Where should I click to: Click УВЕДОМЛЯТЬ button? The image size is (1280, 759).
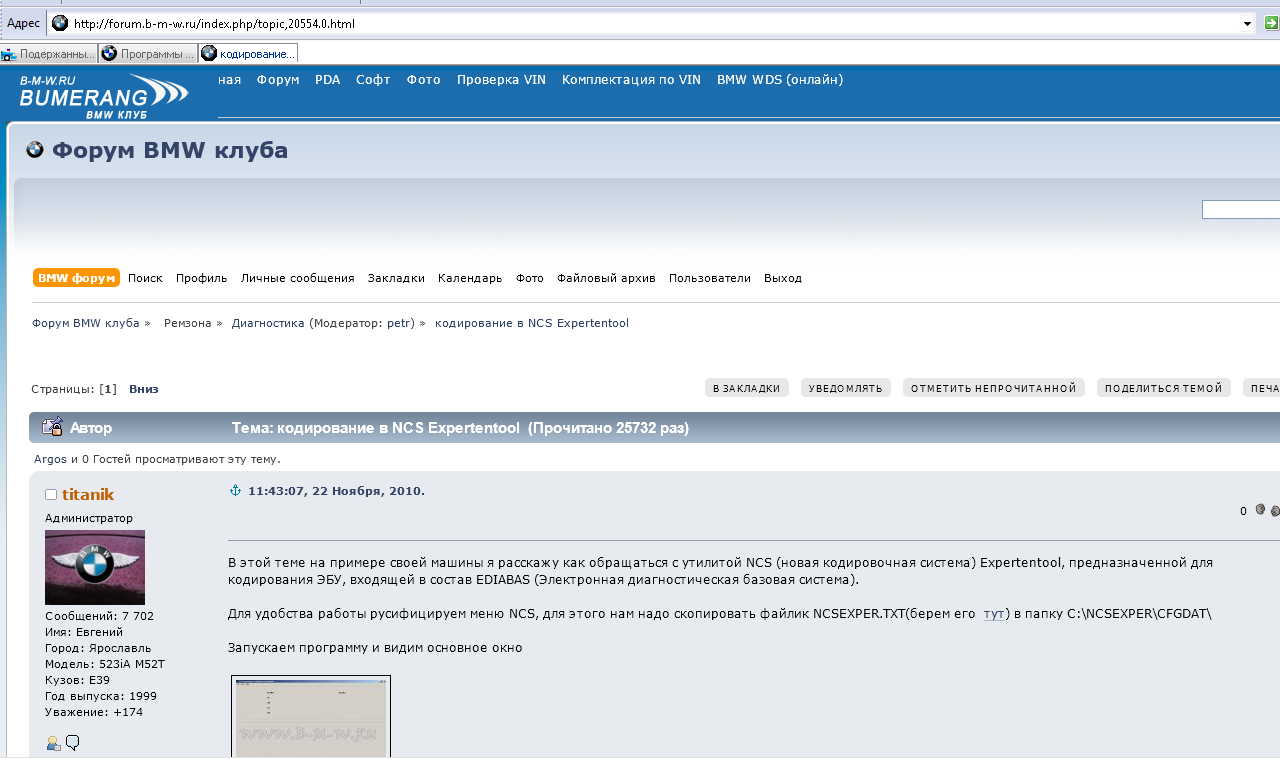846,388
